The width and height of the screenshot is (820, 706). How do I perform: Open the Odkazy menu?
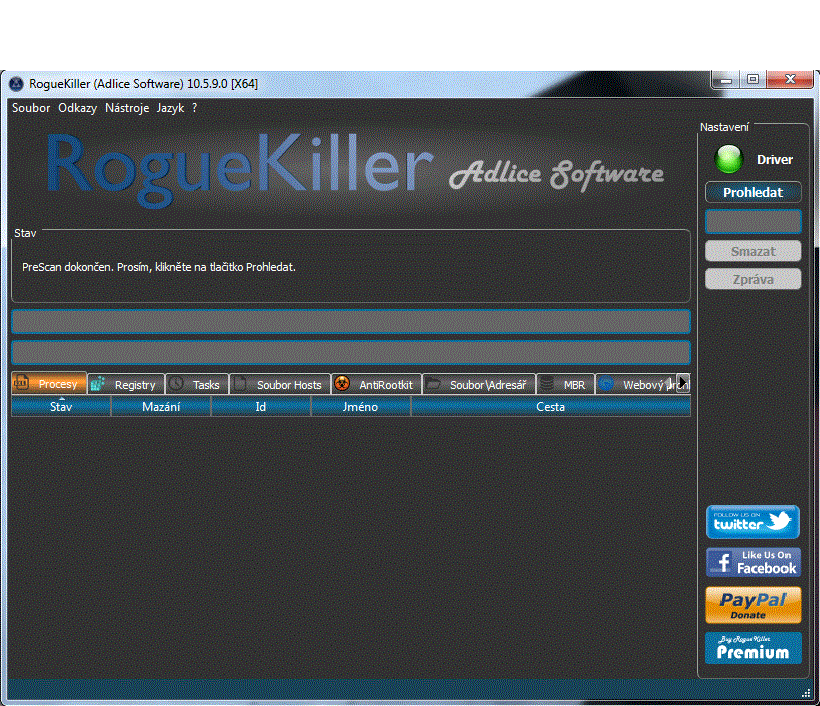pyautogui.click(x=77, y=108)
